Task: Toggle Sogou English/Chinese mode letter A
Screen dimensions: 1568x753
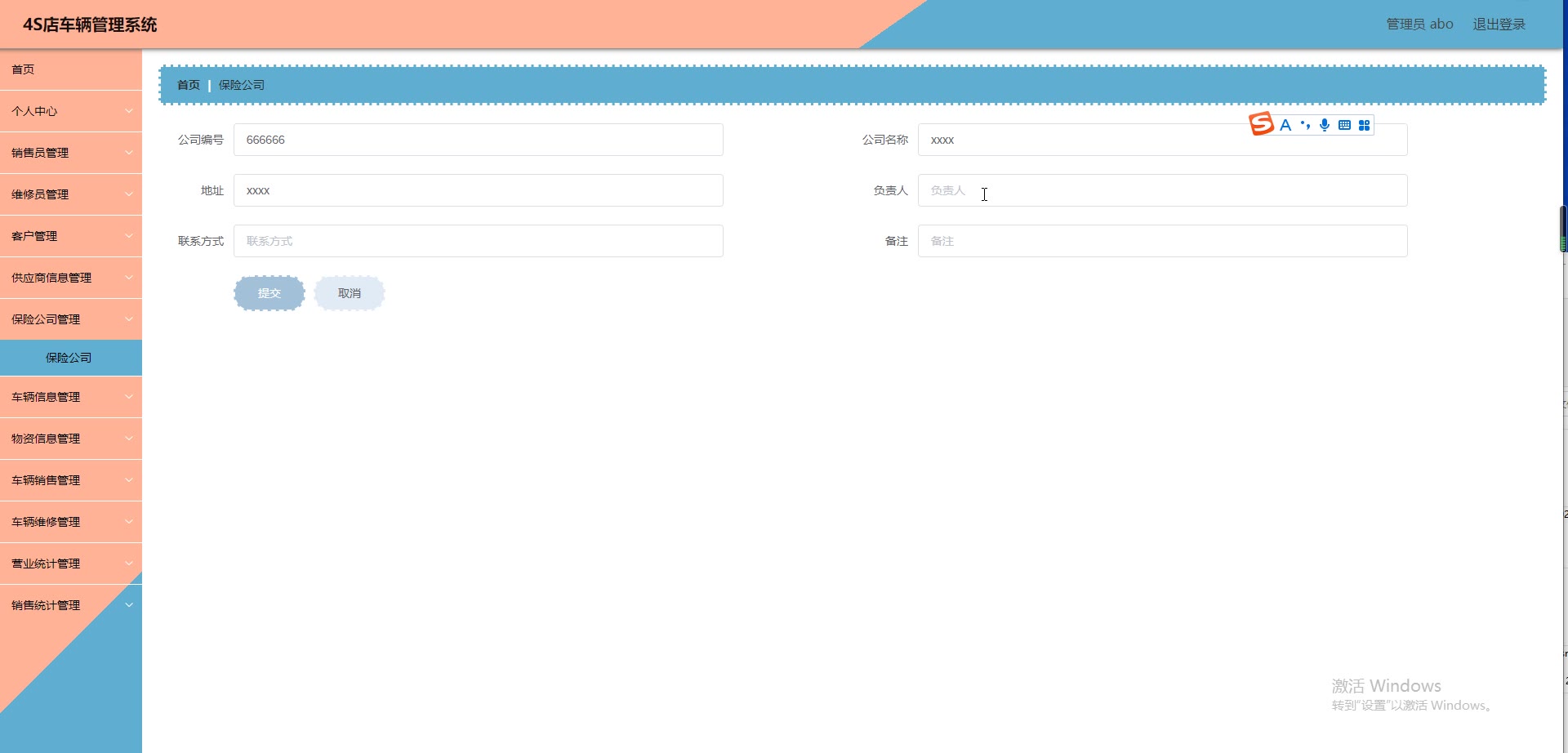Action: point(1285,125)
